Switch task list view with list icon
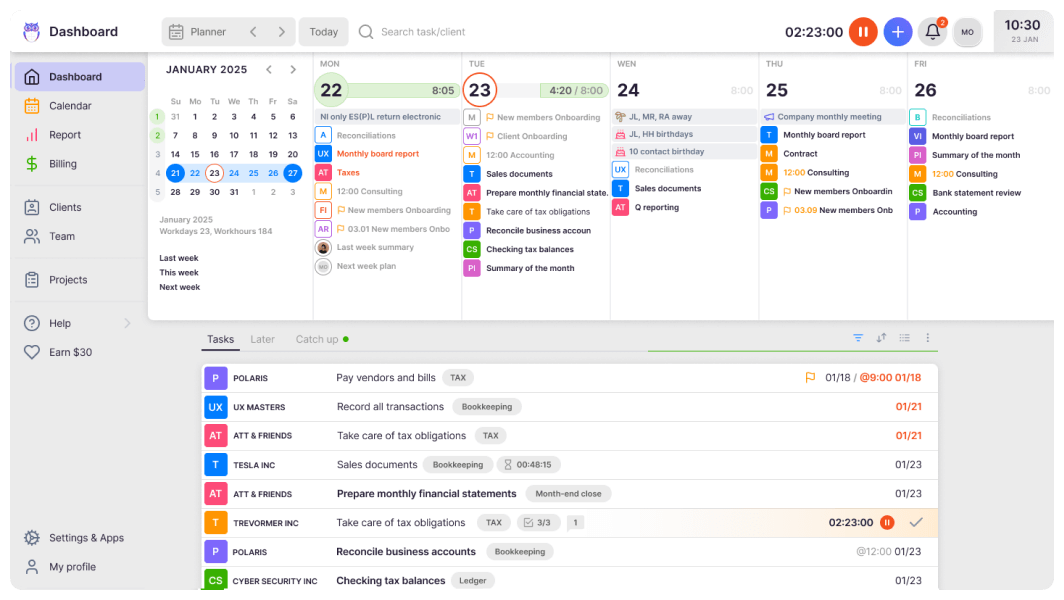The height and width of the screenshot is (600, 1064). 904,338
